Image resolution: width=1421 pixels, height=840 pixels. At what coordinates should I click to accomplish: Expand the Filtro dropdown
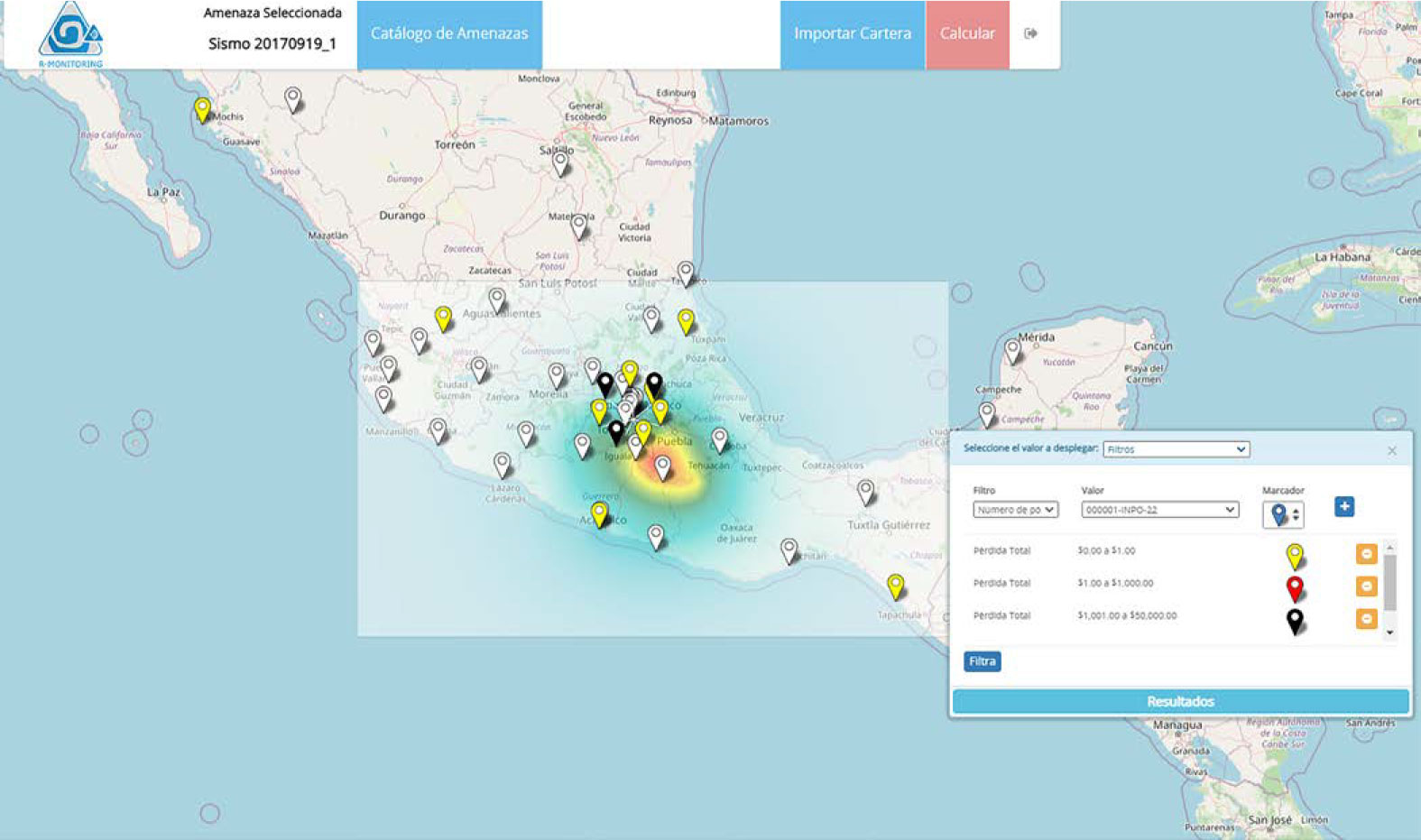tap(1015, 510)
